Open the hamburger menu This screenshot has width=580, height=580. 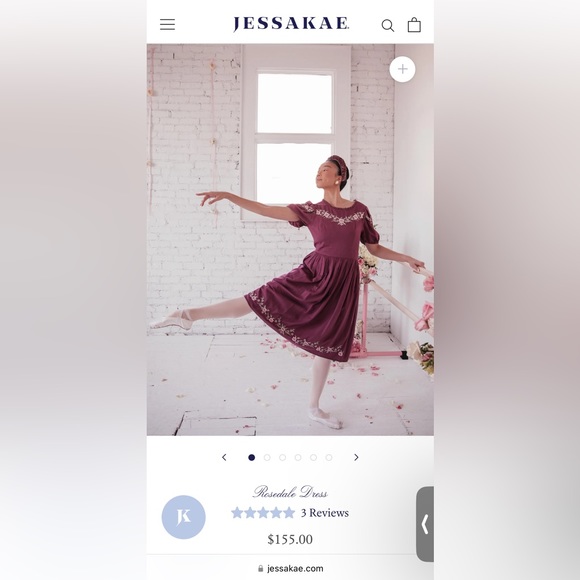(x=167, y=24)
